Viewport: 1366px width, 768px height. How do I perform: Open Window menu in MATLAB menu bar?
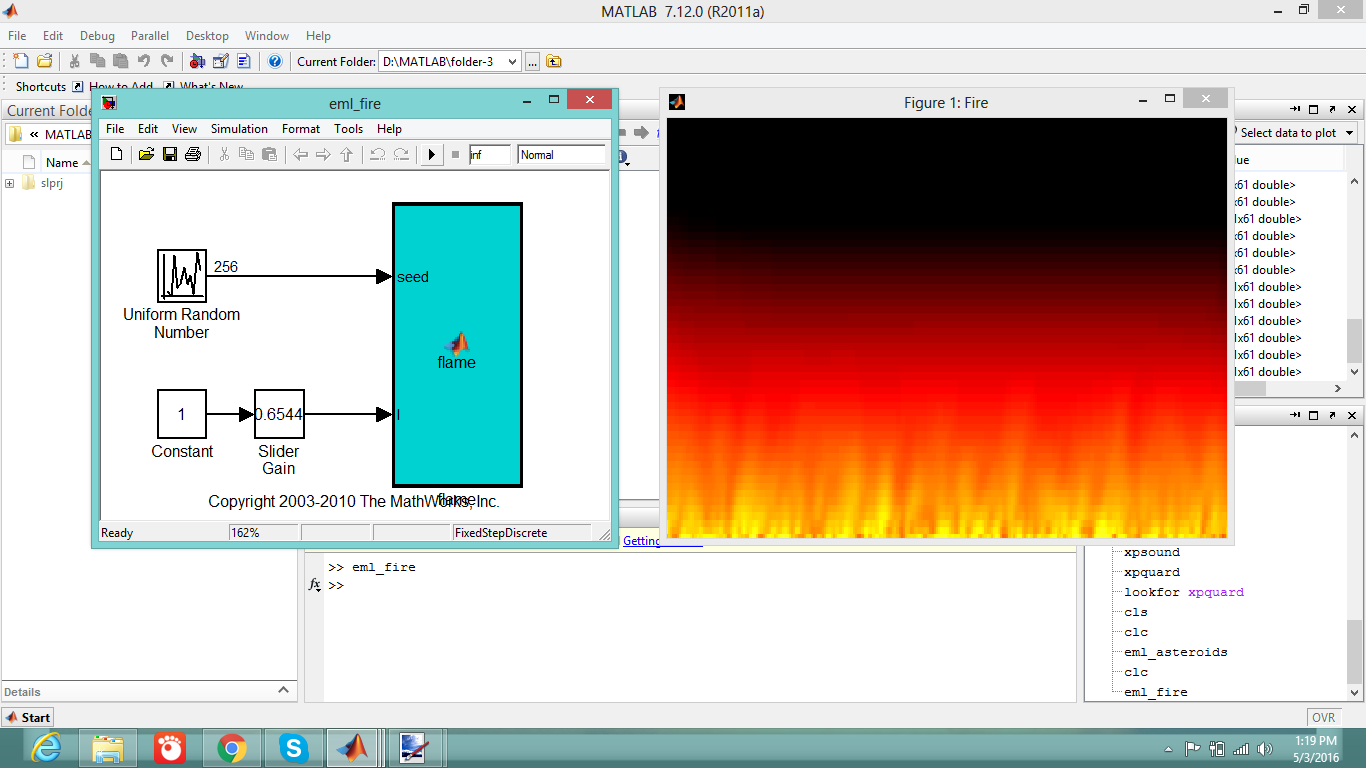(267, 36)
